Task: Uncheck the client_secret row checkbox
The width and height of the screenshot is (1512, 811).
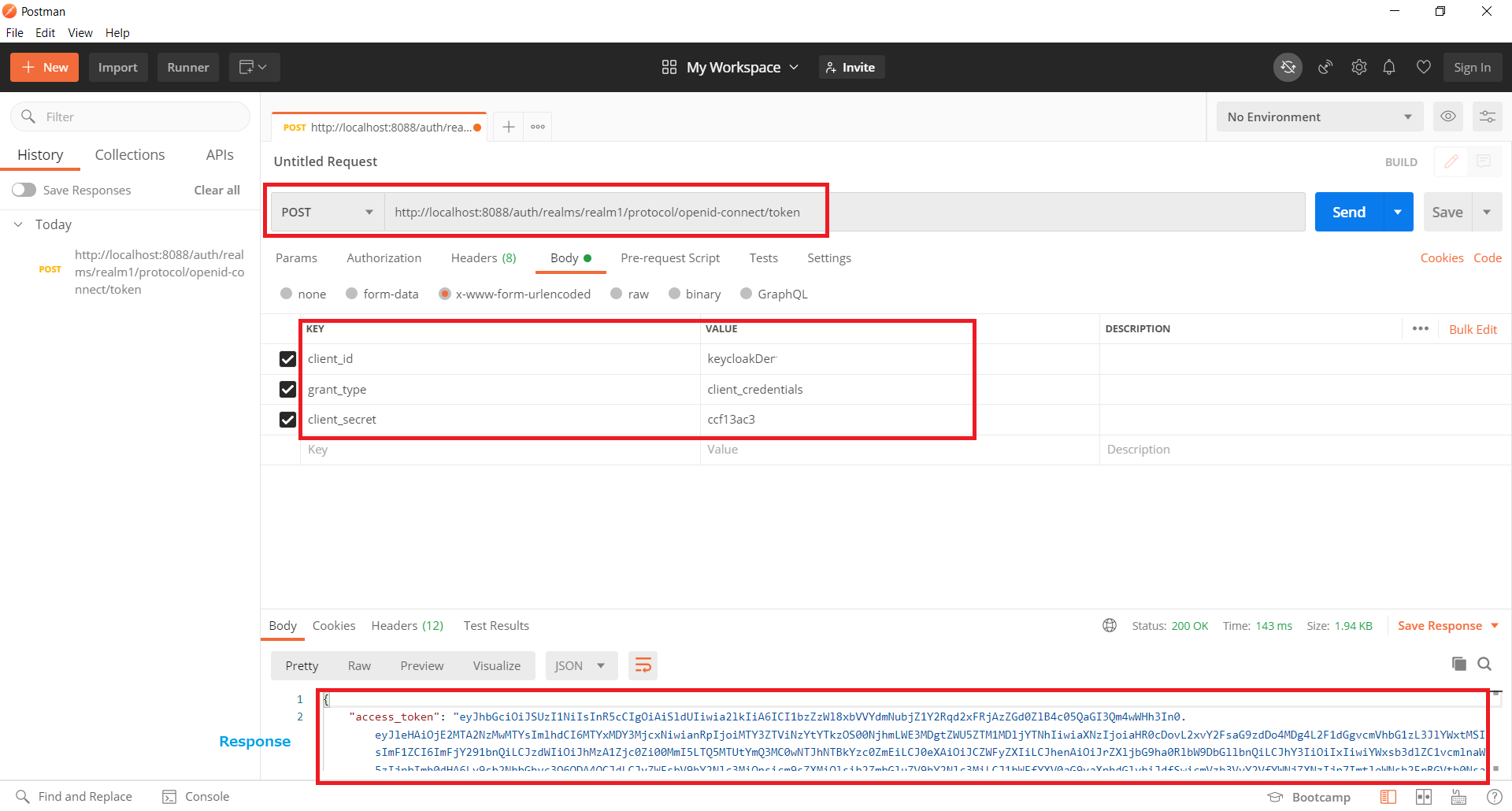Action: click(287, 420)
